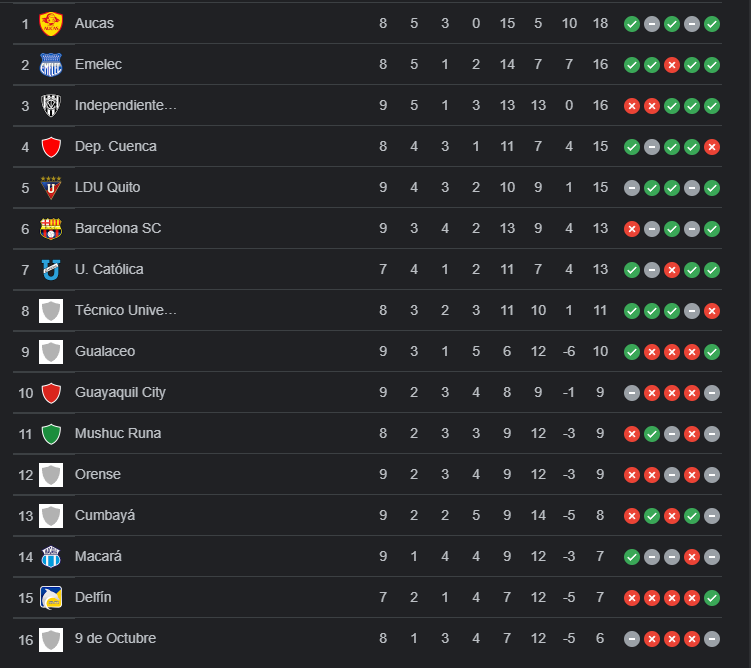Click the Delfín club logo
This screenshot has height=668, width=751.
[51, 597]
